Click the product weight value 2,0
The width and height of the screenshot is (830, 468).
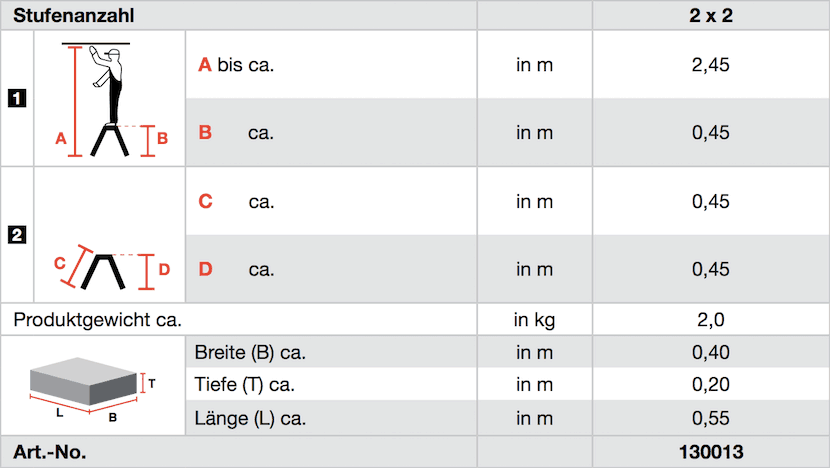click(711, 320)
